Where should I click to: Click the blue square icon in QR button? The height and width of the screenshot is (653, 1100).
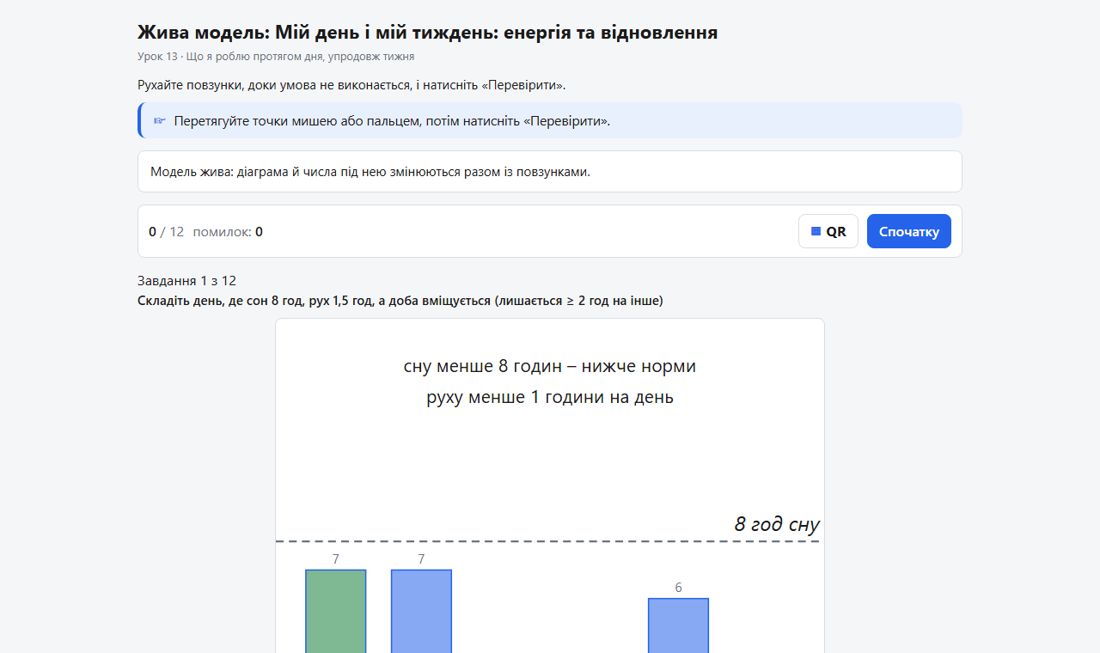coord(816,231)
